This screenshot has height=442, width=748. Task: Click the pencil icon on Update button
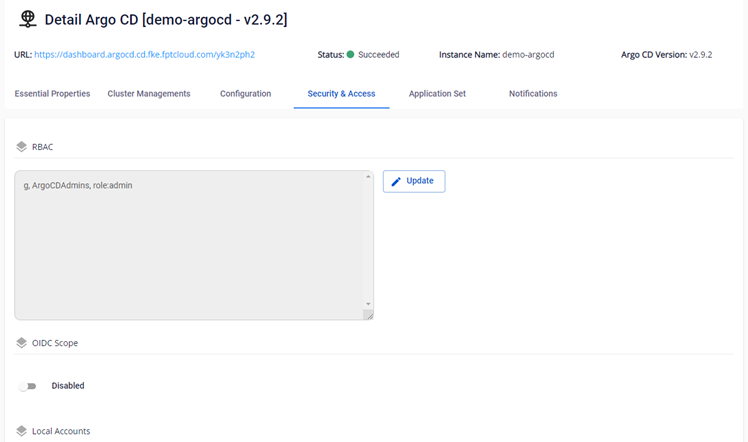pos(396,181)
